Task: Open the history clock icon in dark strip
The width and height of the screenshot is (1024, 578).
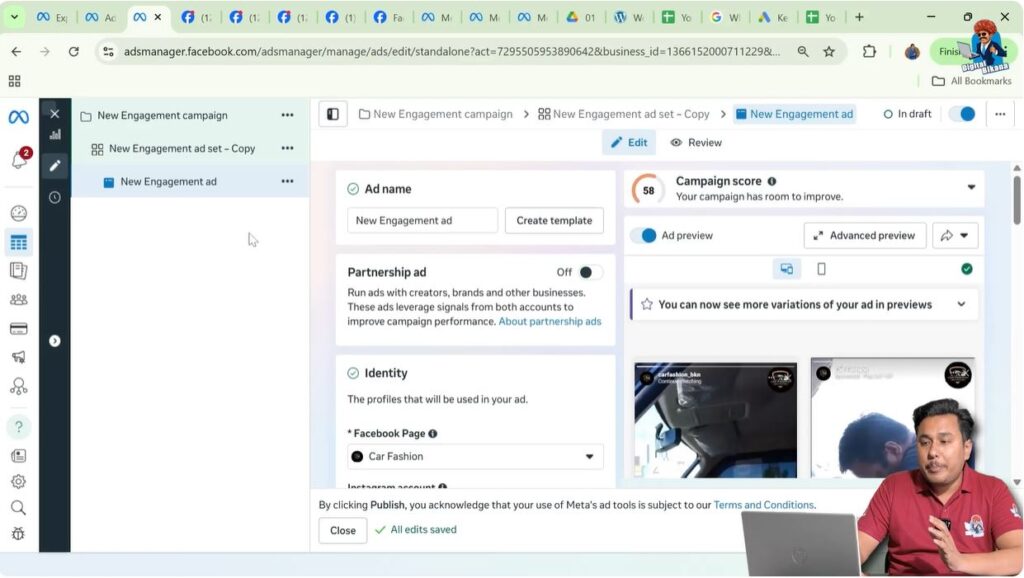Action: [x=55, y=197]
